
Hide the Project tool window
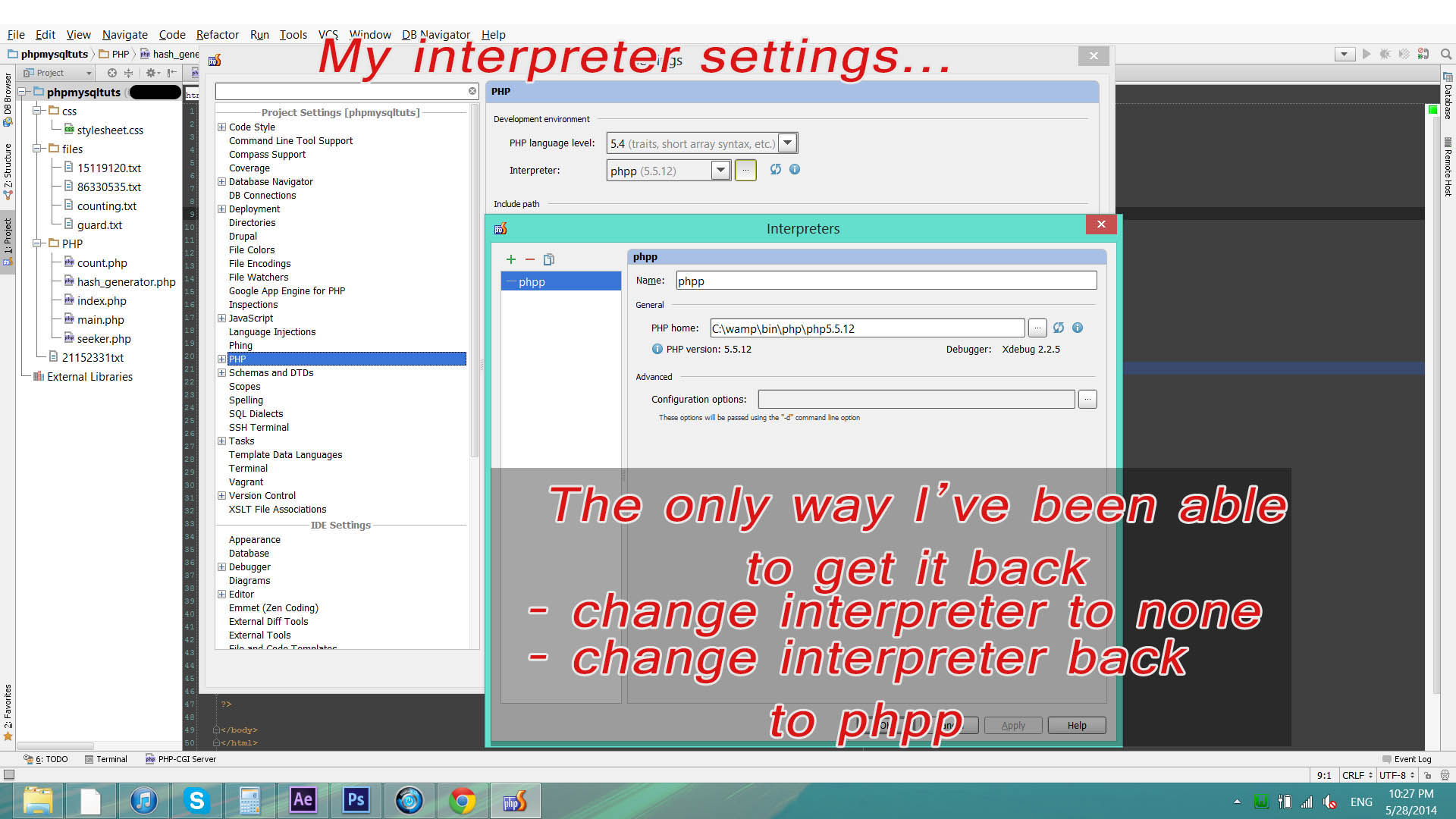(x=172, y=73)
